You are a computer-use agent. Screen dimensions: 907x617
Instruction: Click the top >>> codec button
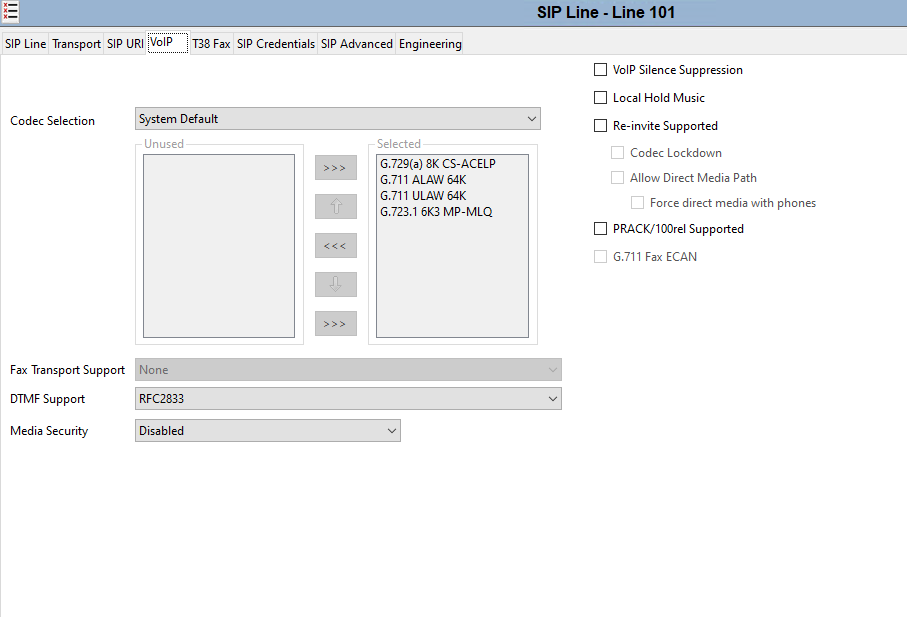(335, 168)
